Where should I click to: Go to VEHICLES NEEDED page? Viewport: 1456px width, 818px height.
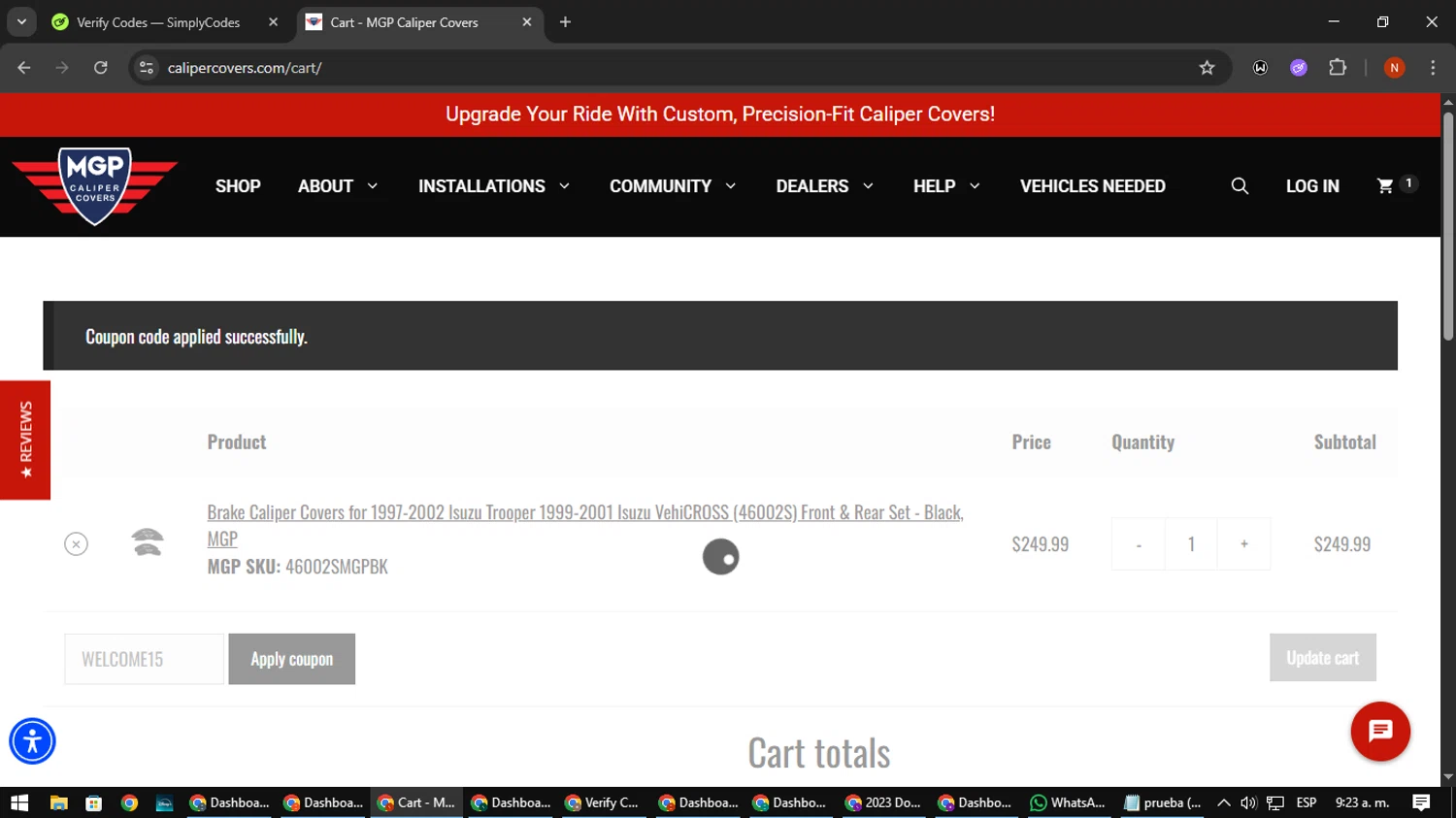1093,186
